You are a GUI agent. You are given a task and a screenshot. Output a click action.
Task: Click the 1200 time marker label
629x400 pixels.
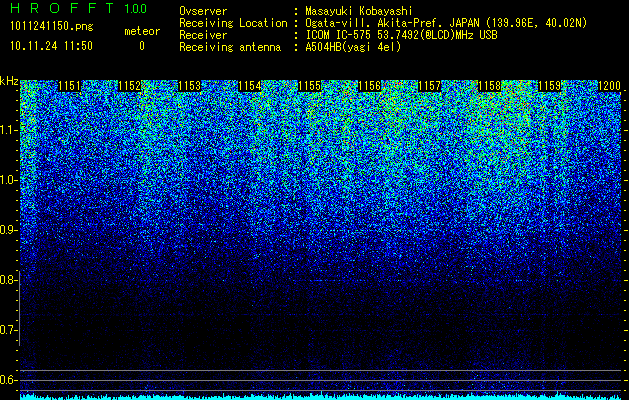[609, 86]
